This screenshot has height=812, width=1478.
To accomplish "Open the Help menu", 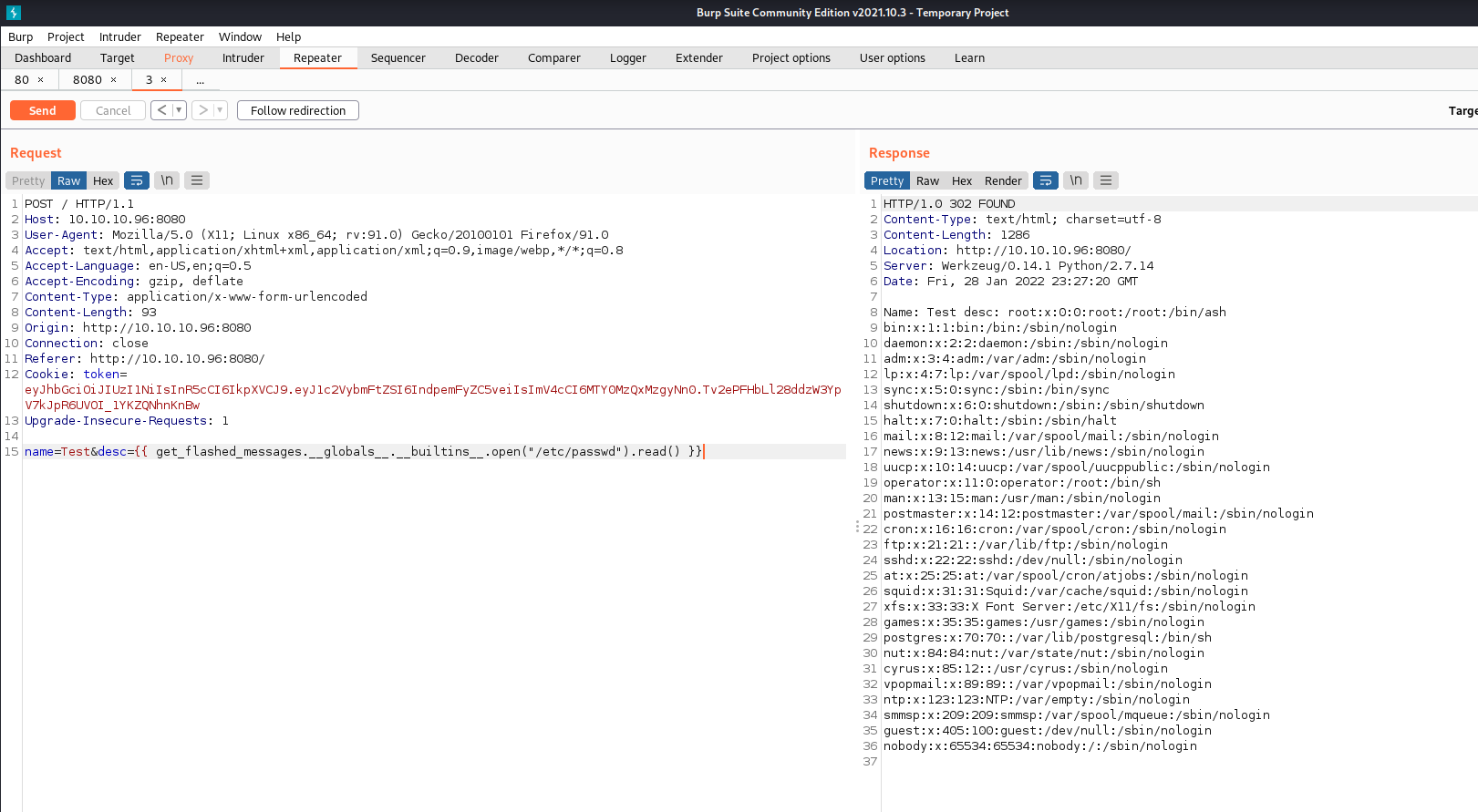I will tap(288, 36).
